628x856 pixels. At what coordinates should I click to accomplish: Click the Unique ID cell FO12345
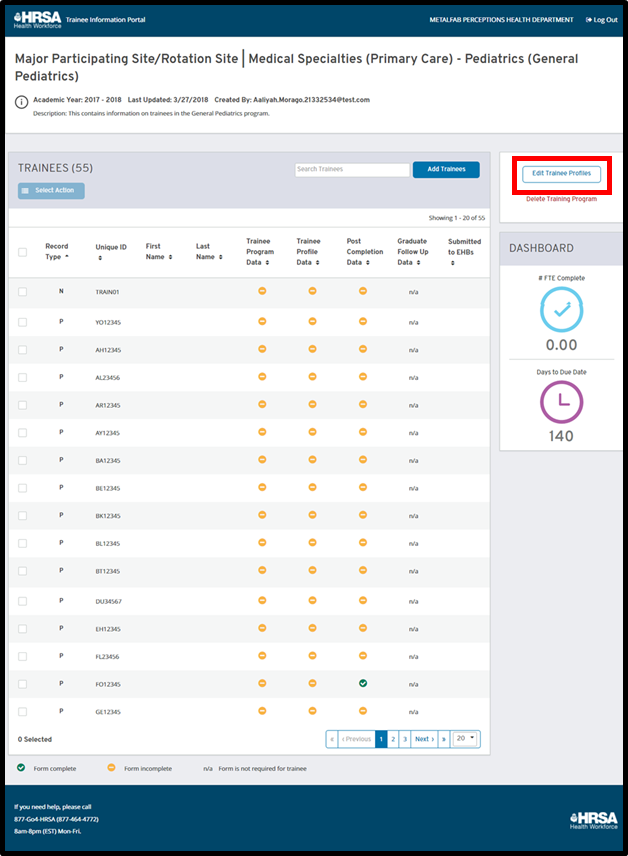coord(108,684)
